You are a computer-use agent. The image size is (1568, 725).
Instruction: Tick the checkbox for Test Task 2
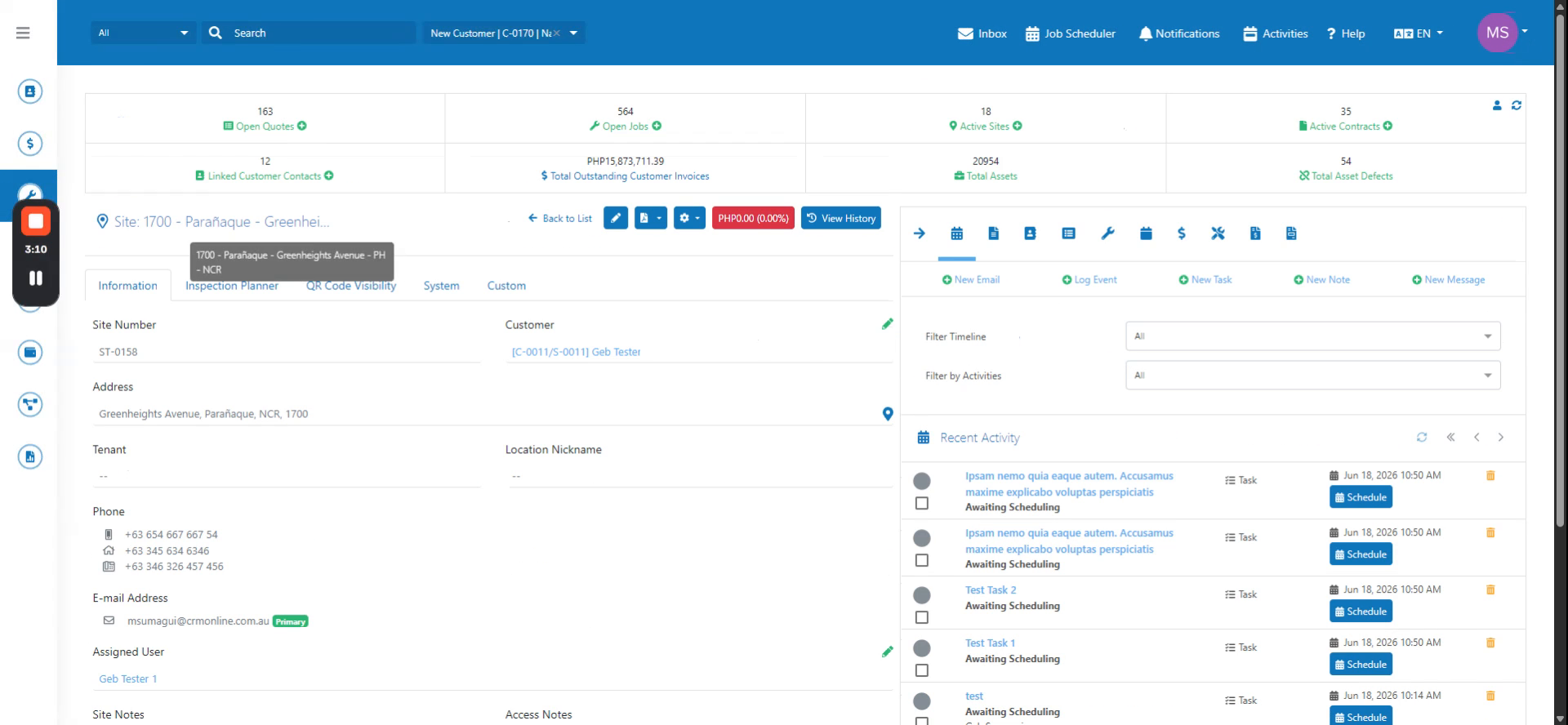(x=922, y=618)
